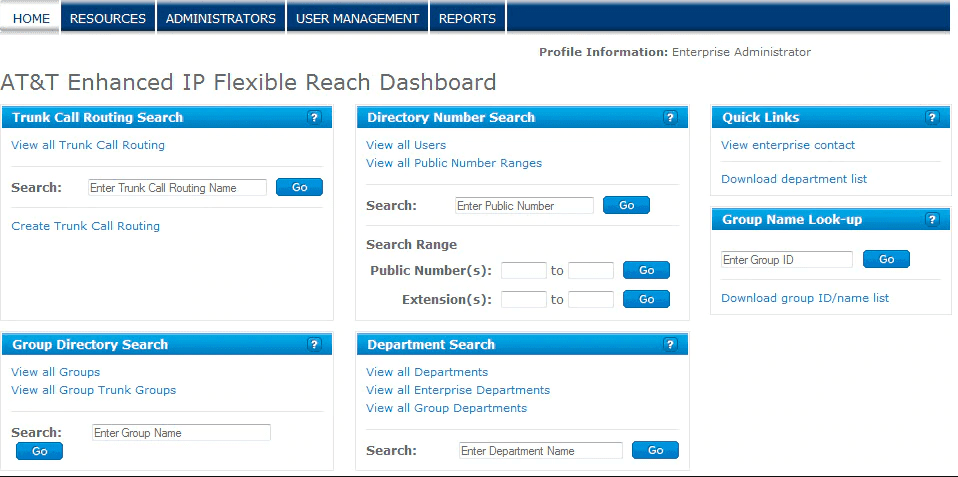Click the Extension(s) range end field

click(591, 299)
